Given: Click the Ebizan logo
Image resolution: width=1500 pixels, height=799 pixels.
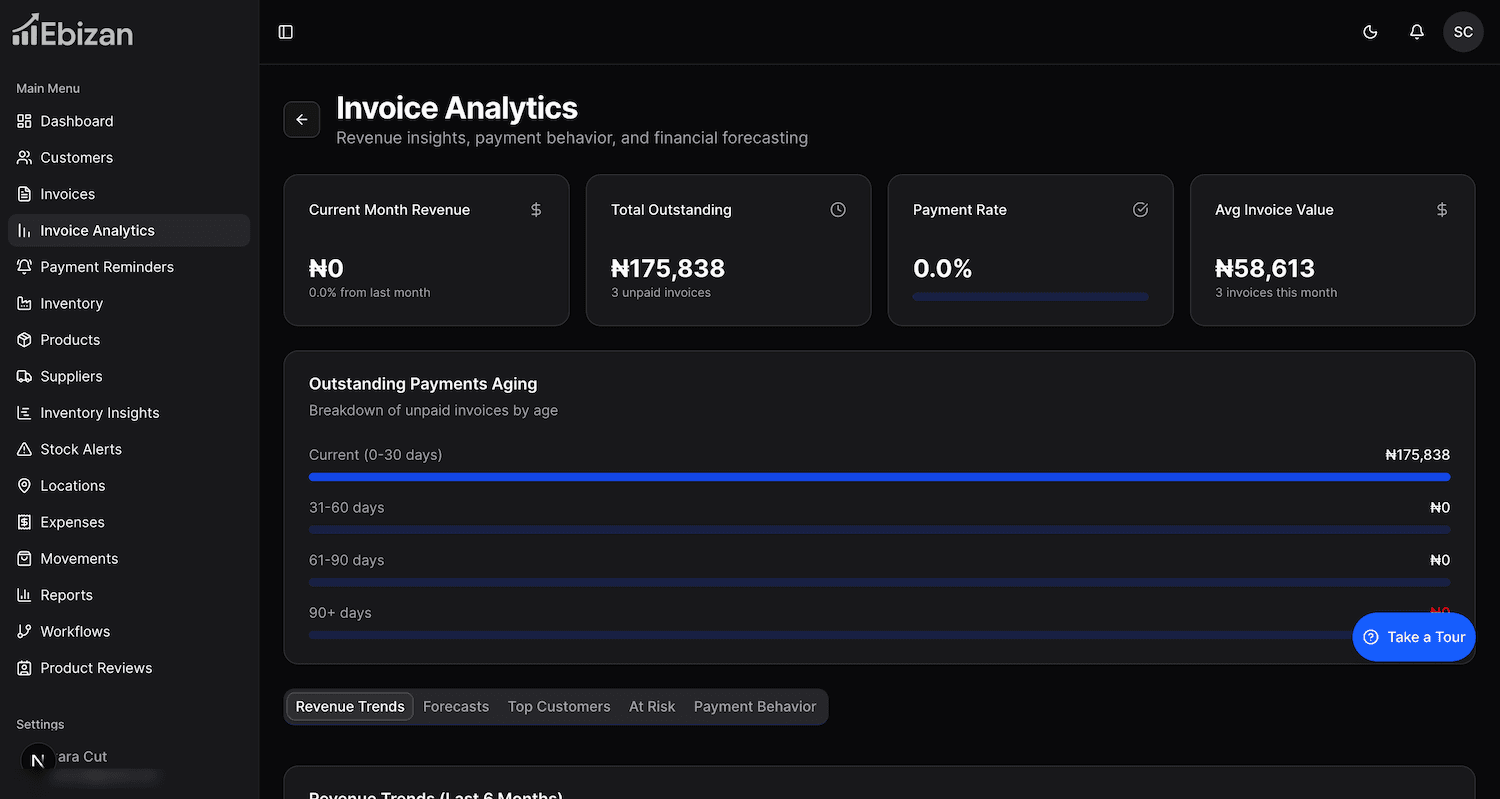Looking at the screenshot, I should (x=72, y=31).
